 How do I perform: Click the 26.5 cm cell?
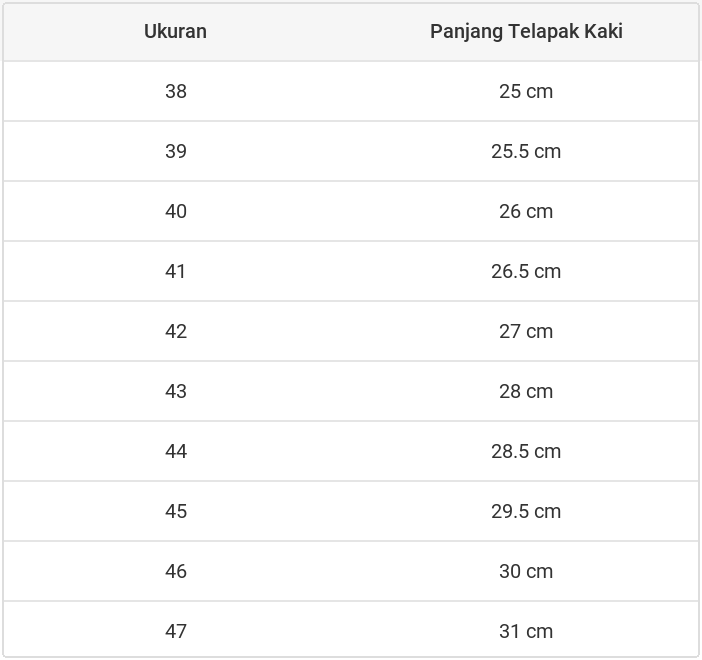click(x=526, y=271)
